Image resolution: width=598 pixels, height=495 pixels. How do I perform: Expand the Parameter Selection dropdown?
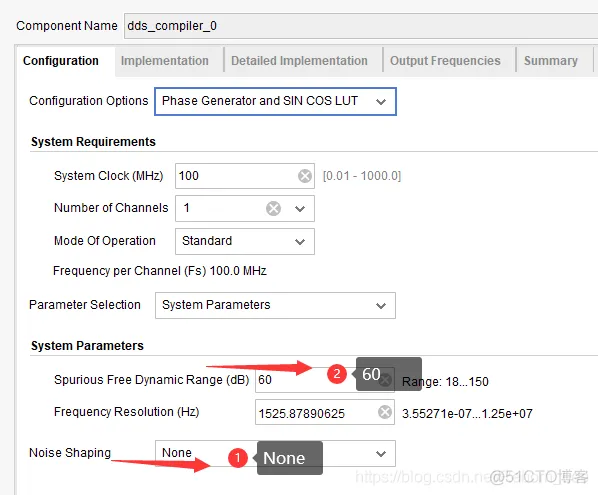click(275, 305)
